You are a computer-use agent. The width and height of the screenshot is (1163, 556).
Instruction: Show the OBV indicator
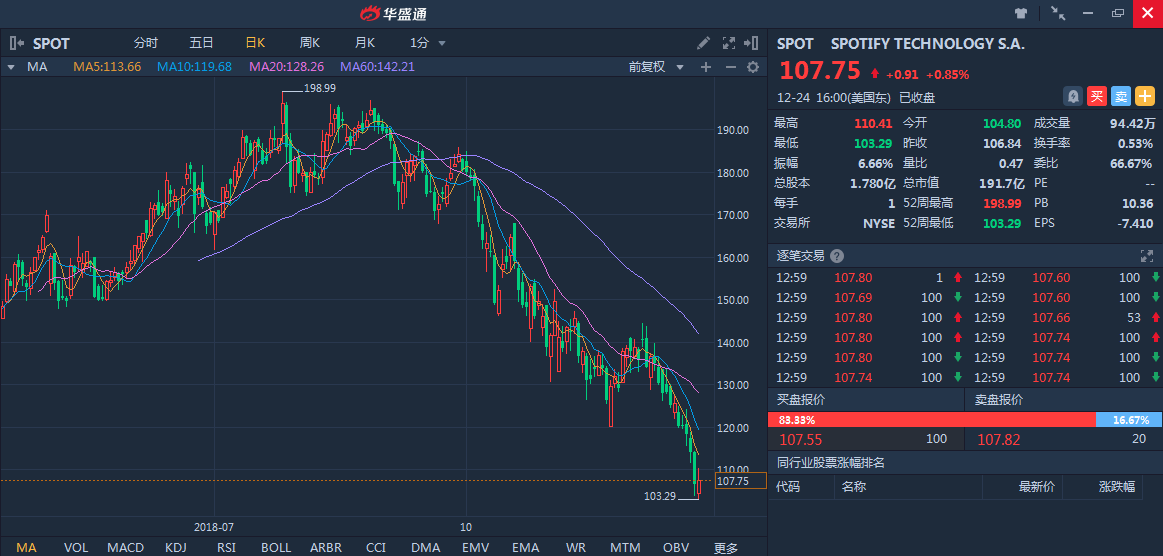pyautogui.click(x=676, y=548)
